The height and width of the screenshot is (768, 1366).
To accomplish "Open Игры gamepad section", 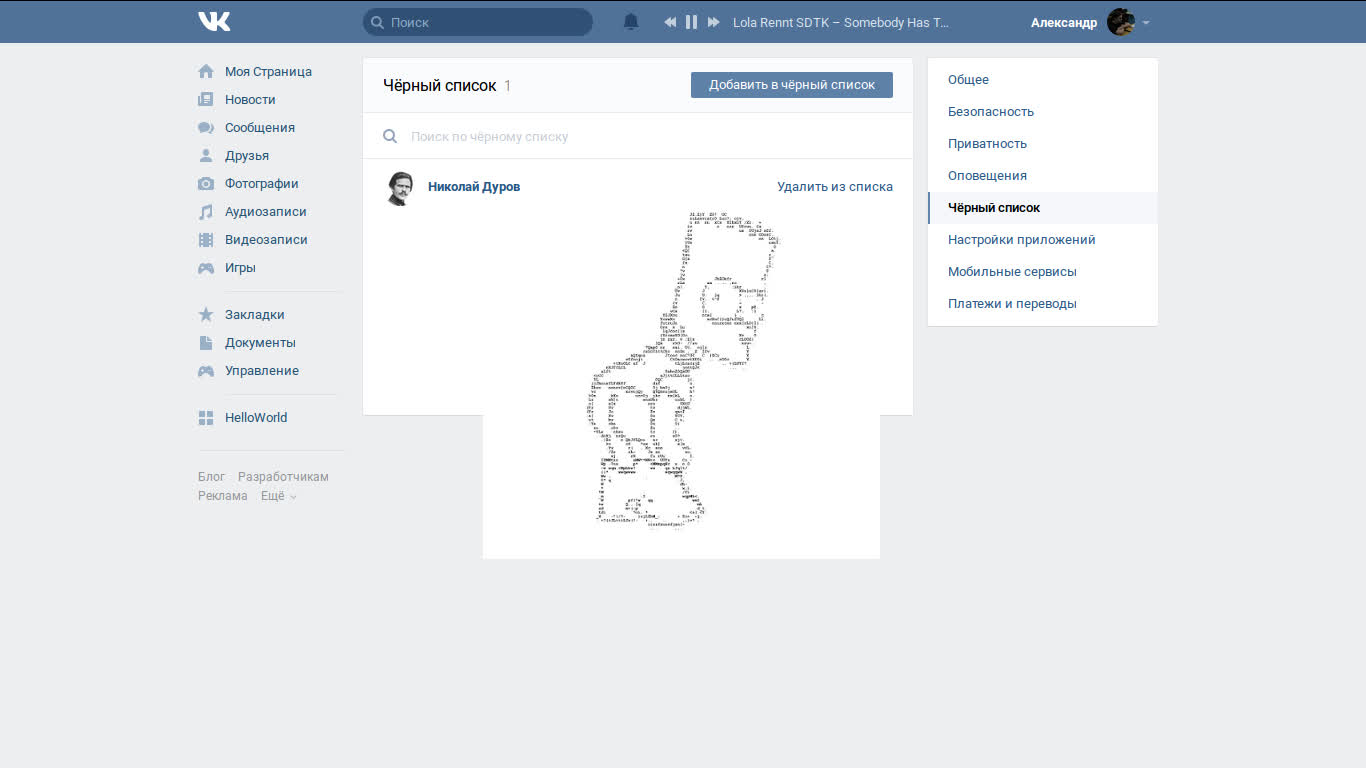I will (x=239, y=268).
